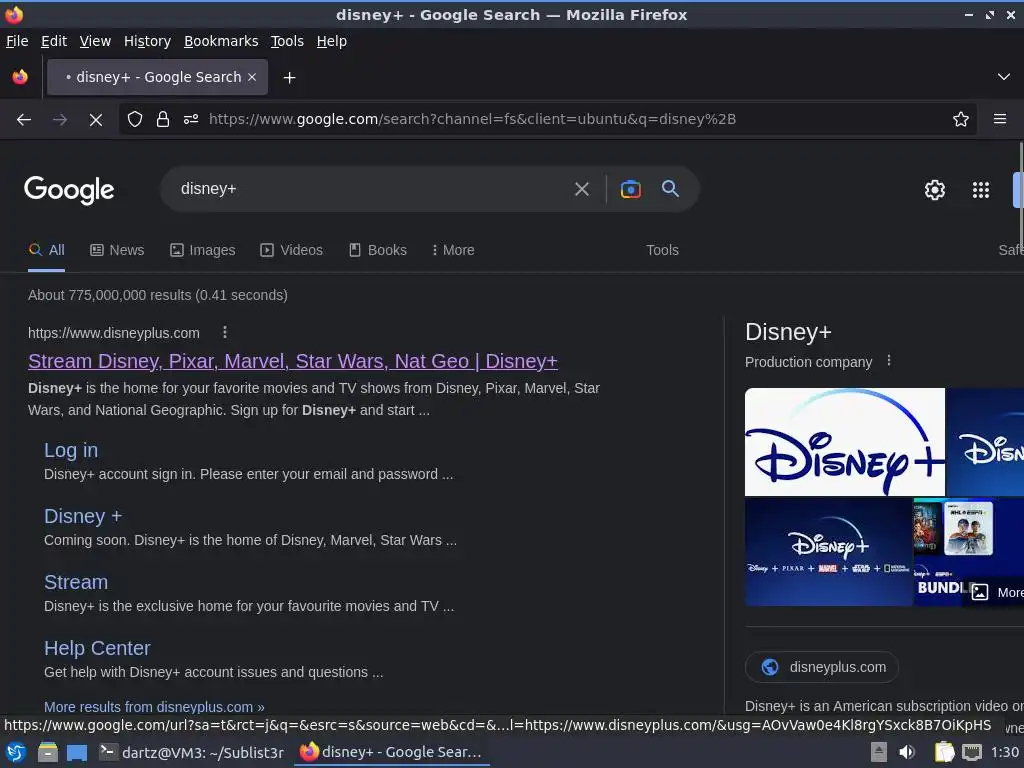Open the removable media tray icon
Screen dimensions: 1024x768
pyautogui.click(x=879, y=752)
